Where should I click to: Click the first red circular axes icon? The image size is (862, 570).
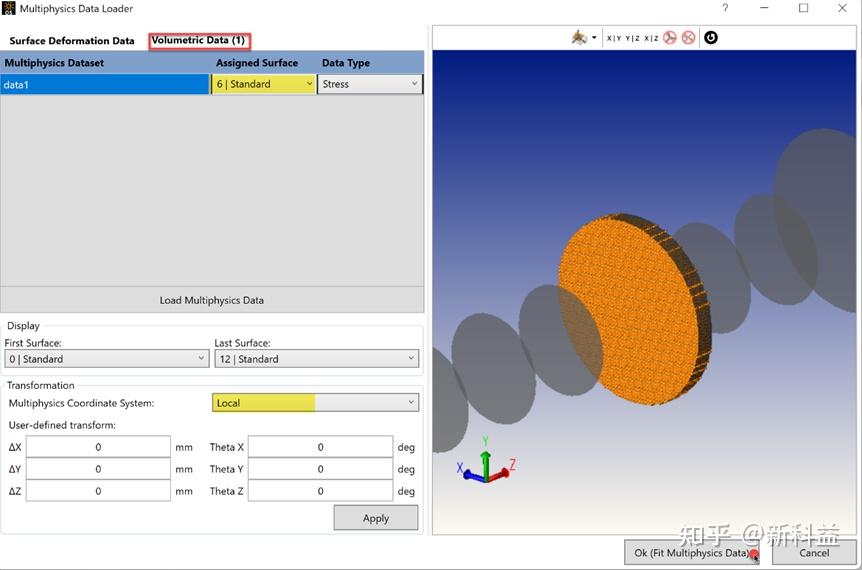click(670, 38)
